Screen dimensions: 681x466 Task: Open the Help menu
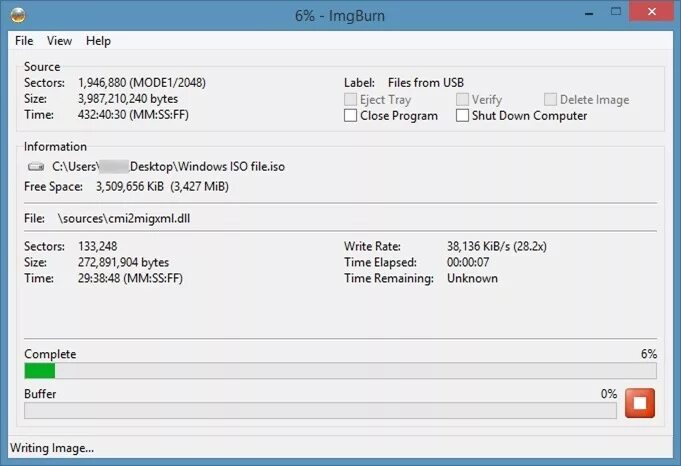(x=98, y=41)
